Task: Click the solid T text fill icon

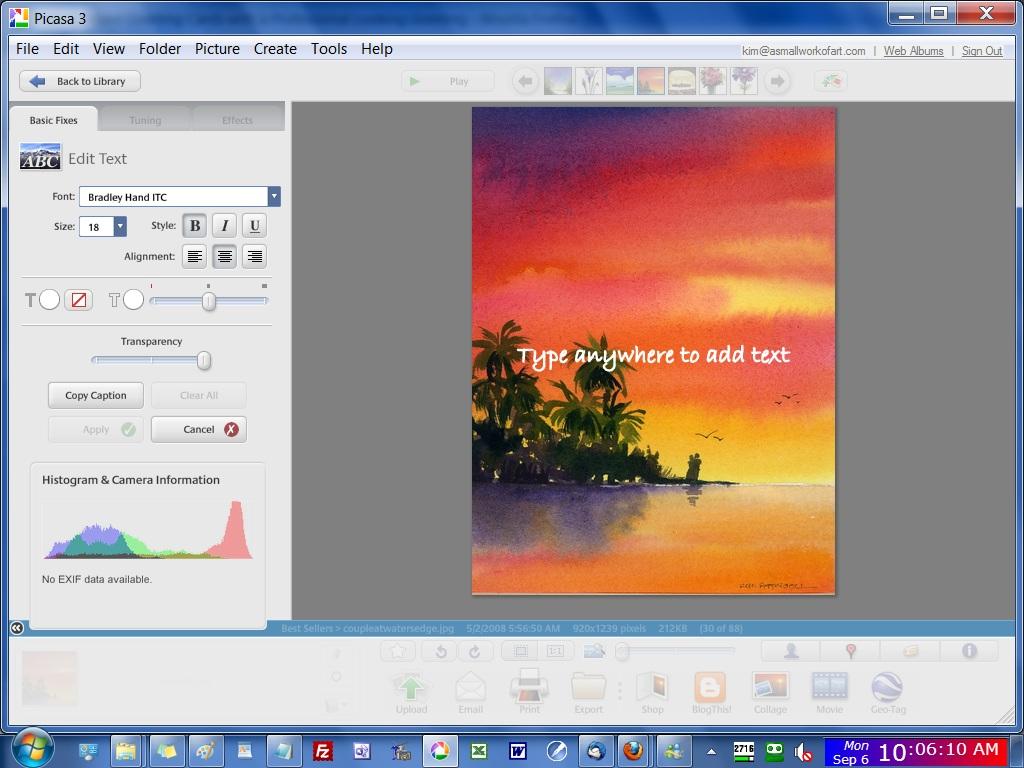Action: coord(30,300)
